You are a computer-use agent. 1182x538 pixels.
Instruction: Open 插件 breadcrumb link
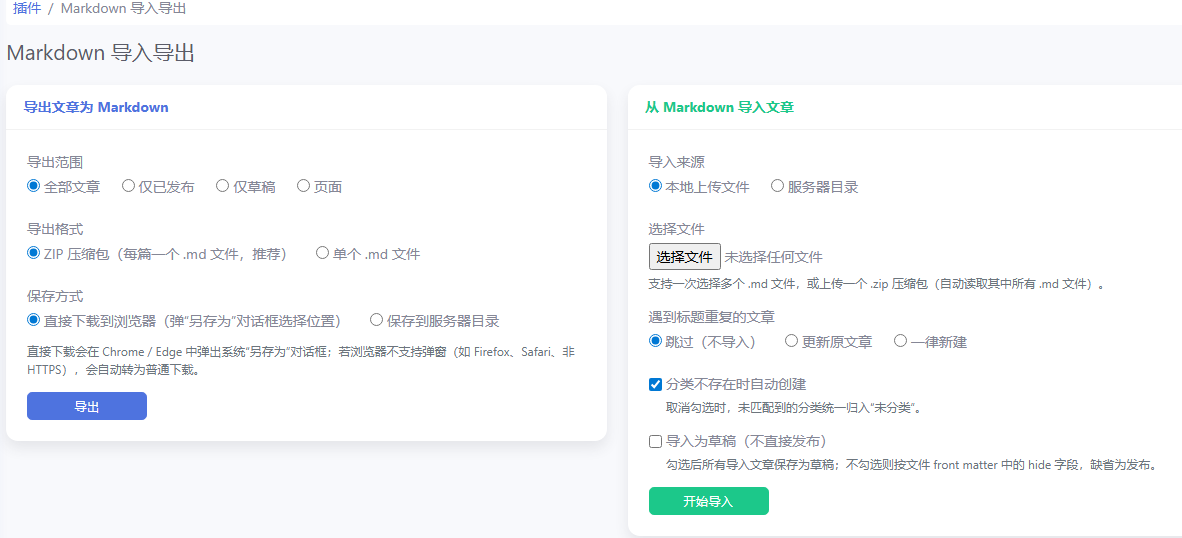(x=26, y=9)
